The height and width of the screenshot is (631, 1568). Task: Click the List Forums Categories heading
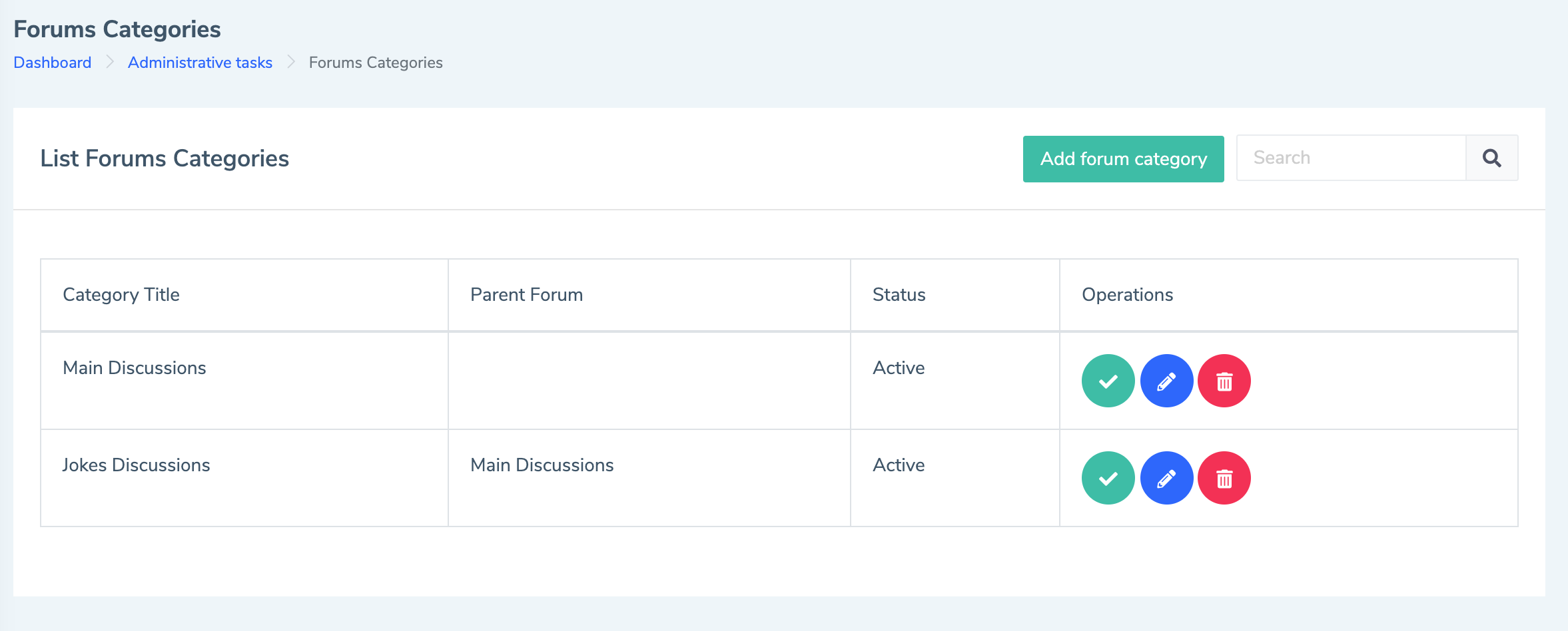pyautogui.click(x=165, y=158)
